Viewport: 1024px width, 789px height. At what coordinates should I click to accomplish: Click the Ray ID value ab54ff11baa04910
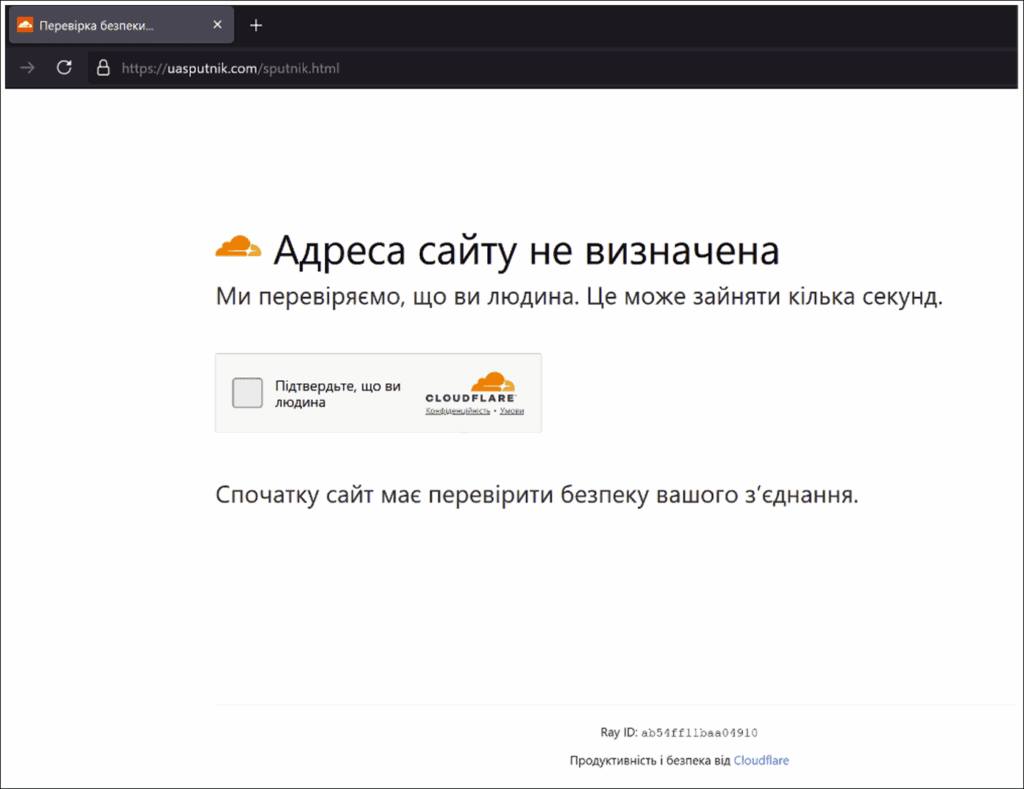(x=699, y=733)
